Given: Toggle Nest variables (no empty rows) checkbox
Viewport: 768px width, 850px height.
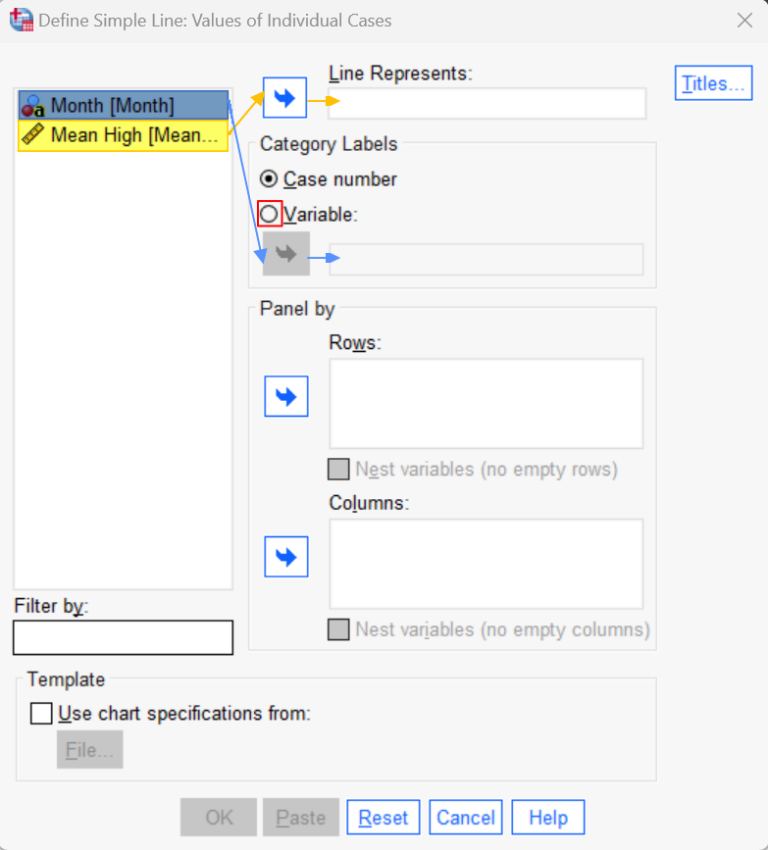Looking at the screenshot, I should point(339,469).
